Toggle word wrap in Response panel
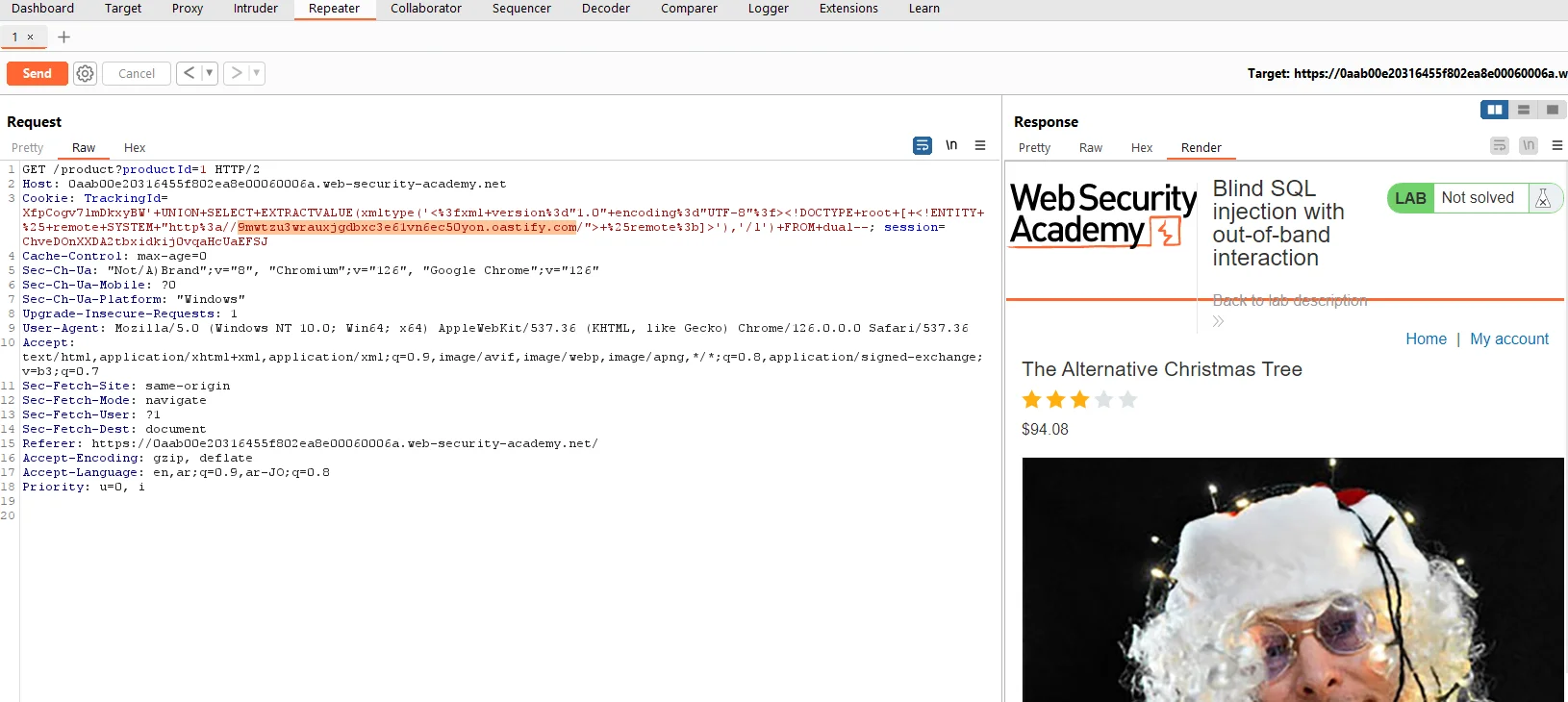This screenshot has height=702, width=1568. (x=1500, y=145)
